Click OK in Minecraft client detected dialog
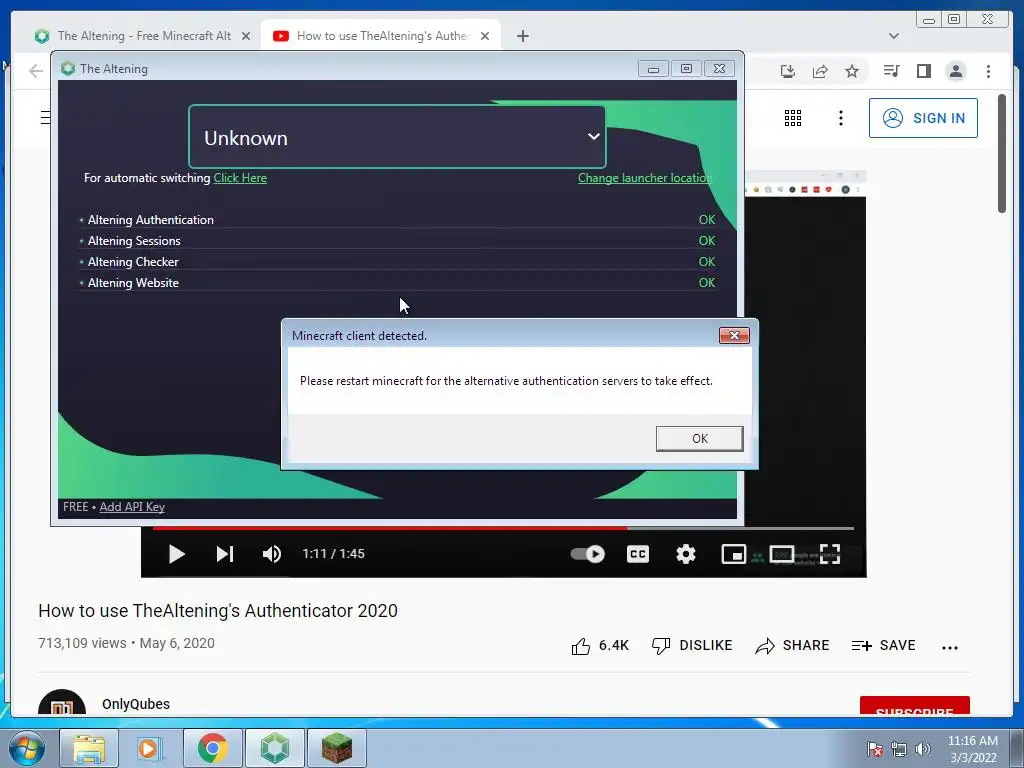This screenshot has height=768, width=1024. coord(699,438)
